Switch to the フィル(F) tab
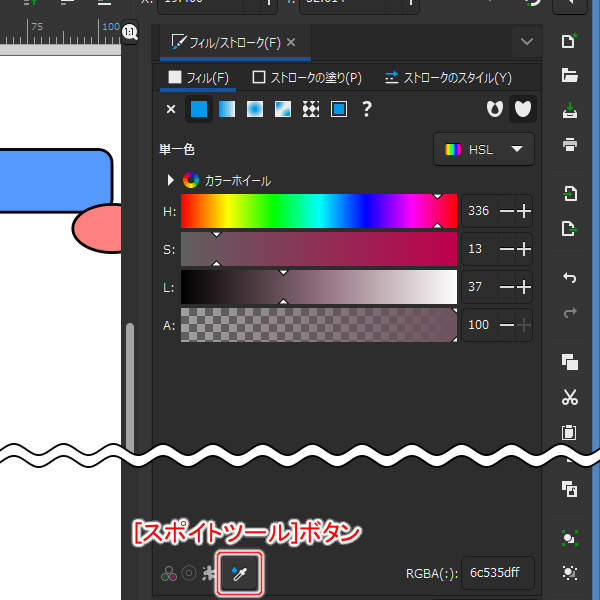The width and height of the screenshot is (600, 600). pos(198,78)
